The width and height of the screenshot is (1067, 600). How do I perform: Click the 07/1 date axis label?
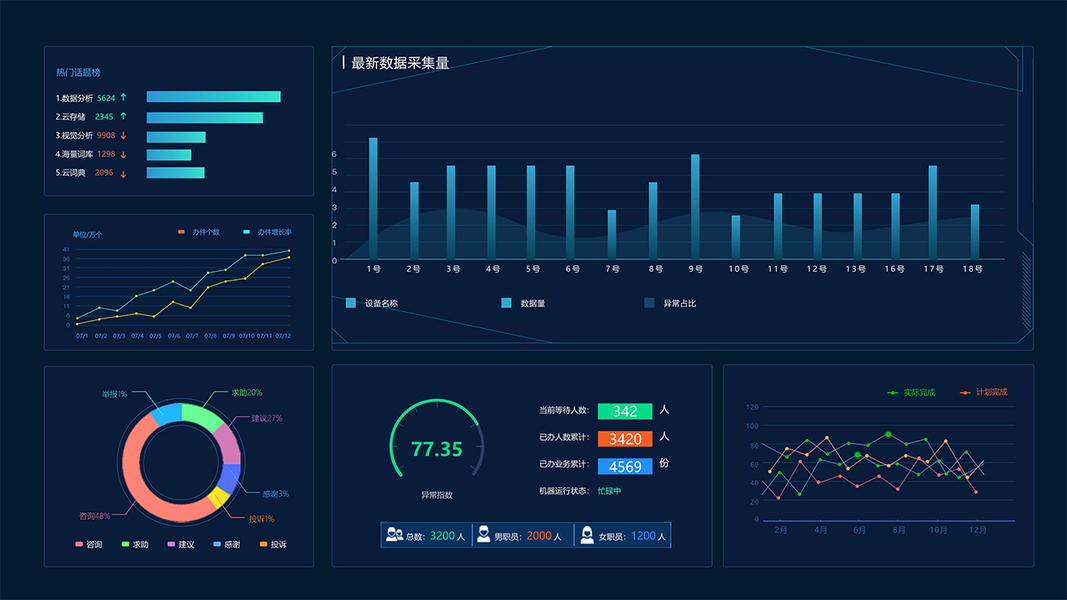82,336
